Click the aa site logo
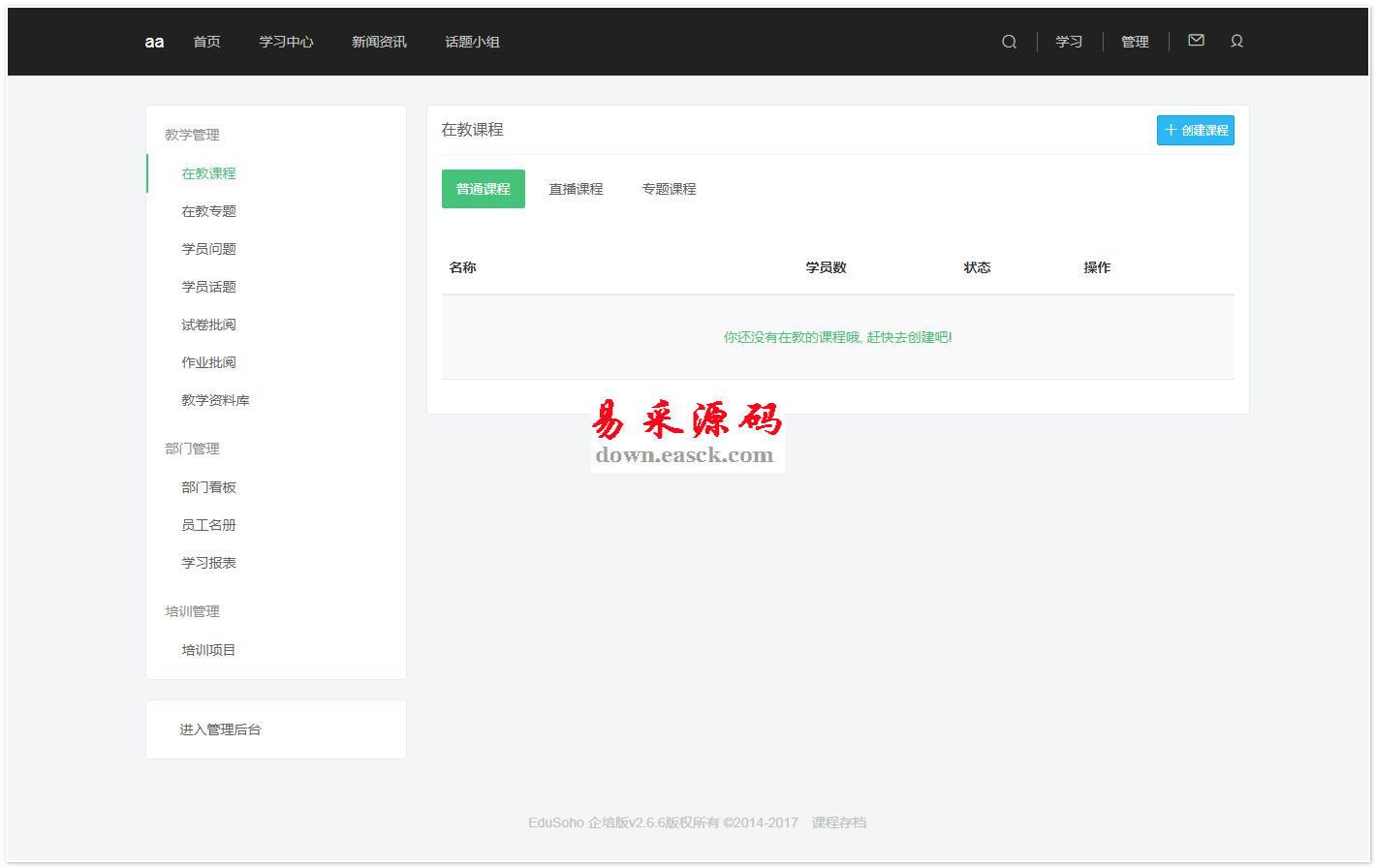 (154, 42)
